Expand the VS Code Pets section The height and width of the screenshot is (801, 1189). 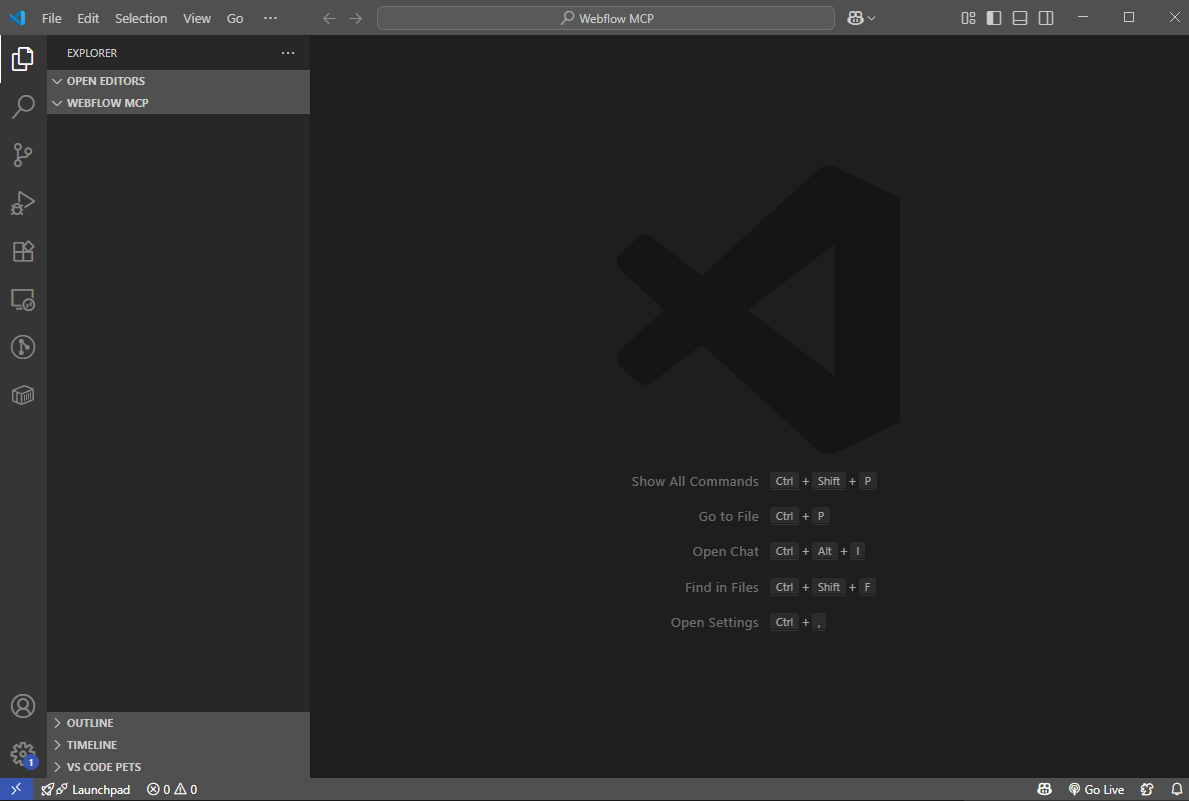pyautogui.click(x=178, y=767)
